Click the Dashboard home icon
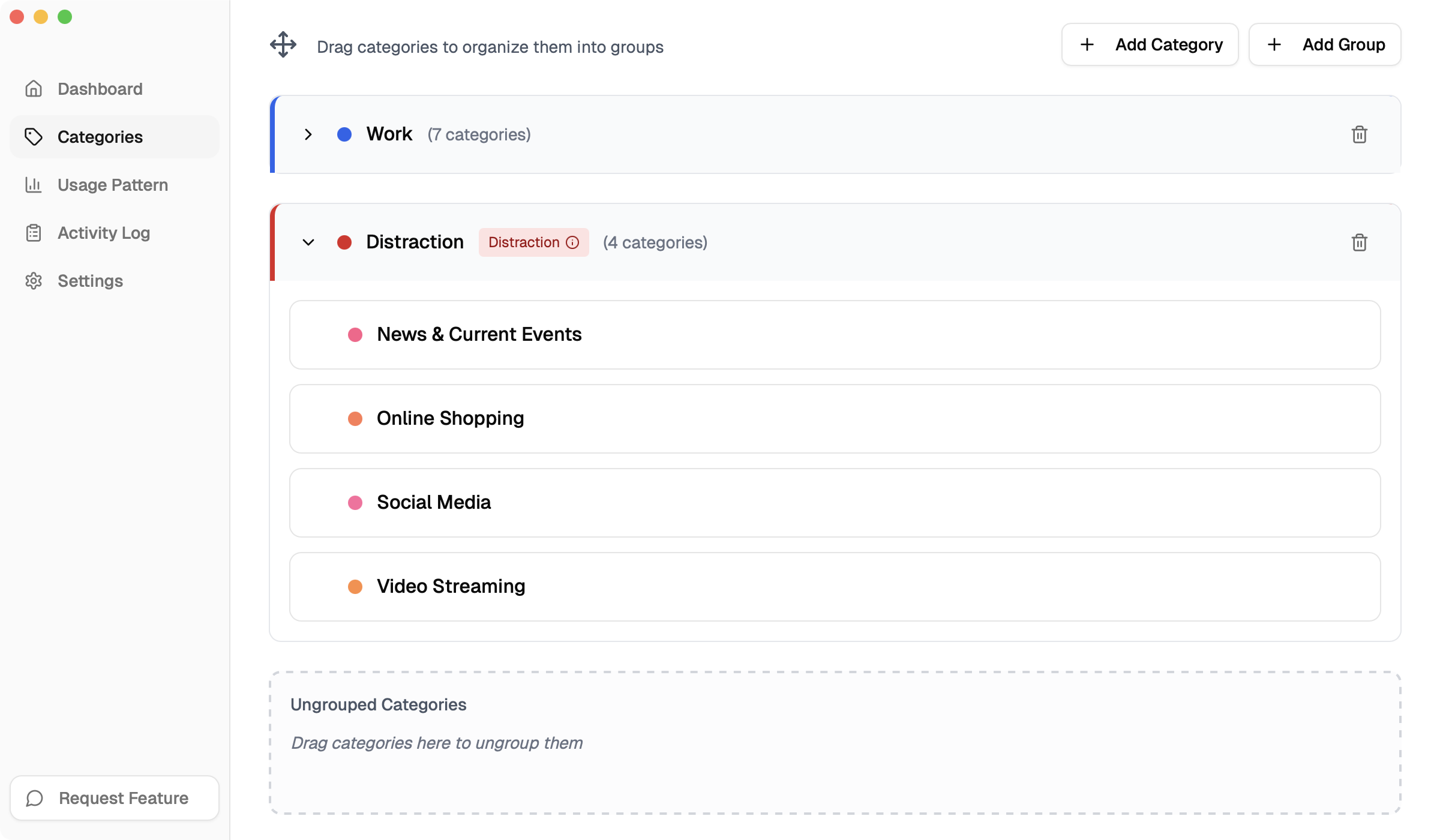1440x840 pixels. [34, 89]
